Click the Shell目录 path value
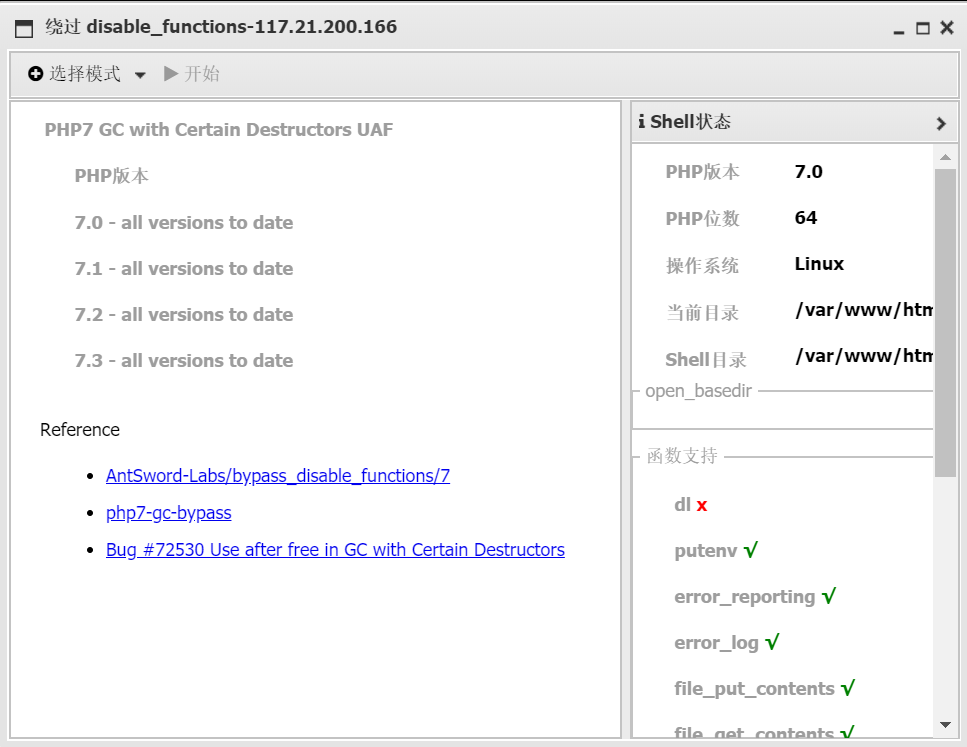This screenshot has height=747, width=967. click(863, 356)
